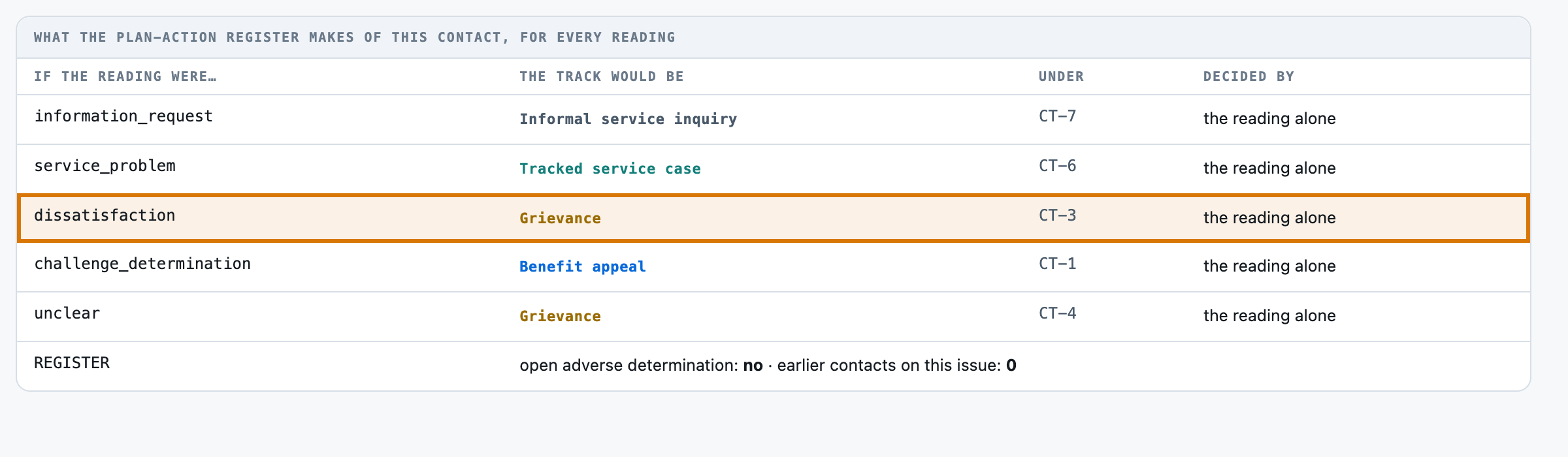
Task: Click the challenge_determination reading label
Action: click(x=142, y=264)
